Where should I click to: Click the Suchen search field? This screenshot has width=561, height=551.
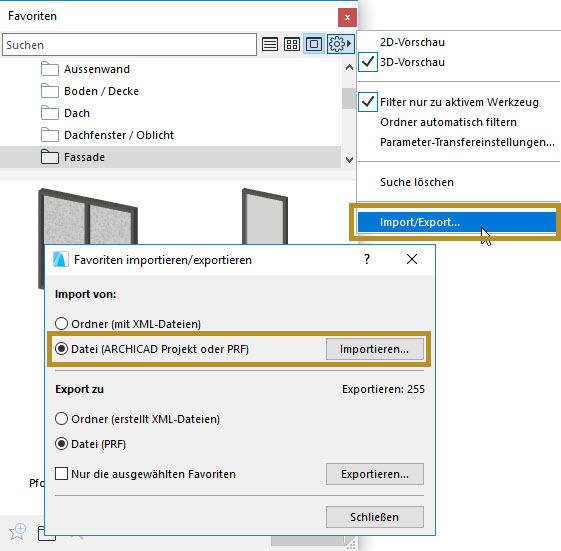tap(130, 45)
